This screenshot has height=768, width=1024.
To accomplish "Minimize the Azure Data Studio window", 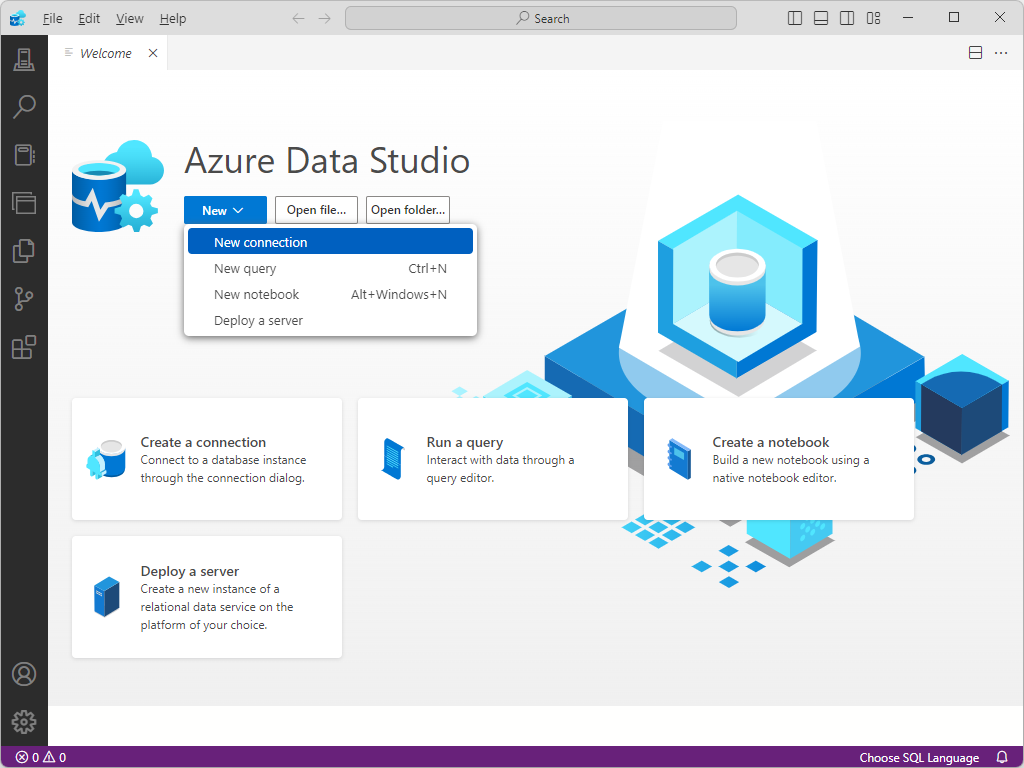I will coord(908,18).
